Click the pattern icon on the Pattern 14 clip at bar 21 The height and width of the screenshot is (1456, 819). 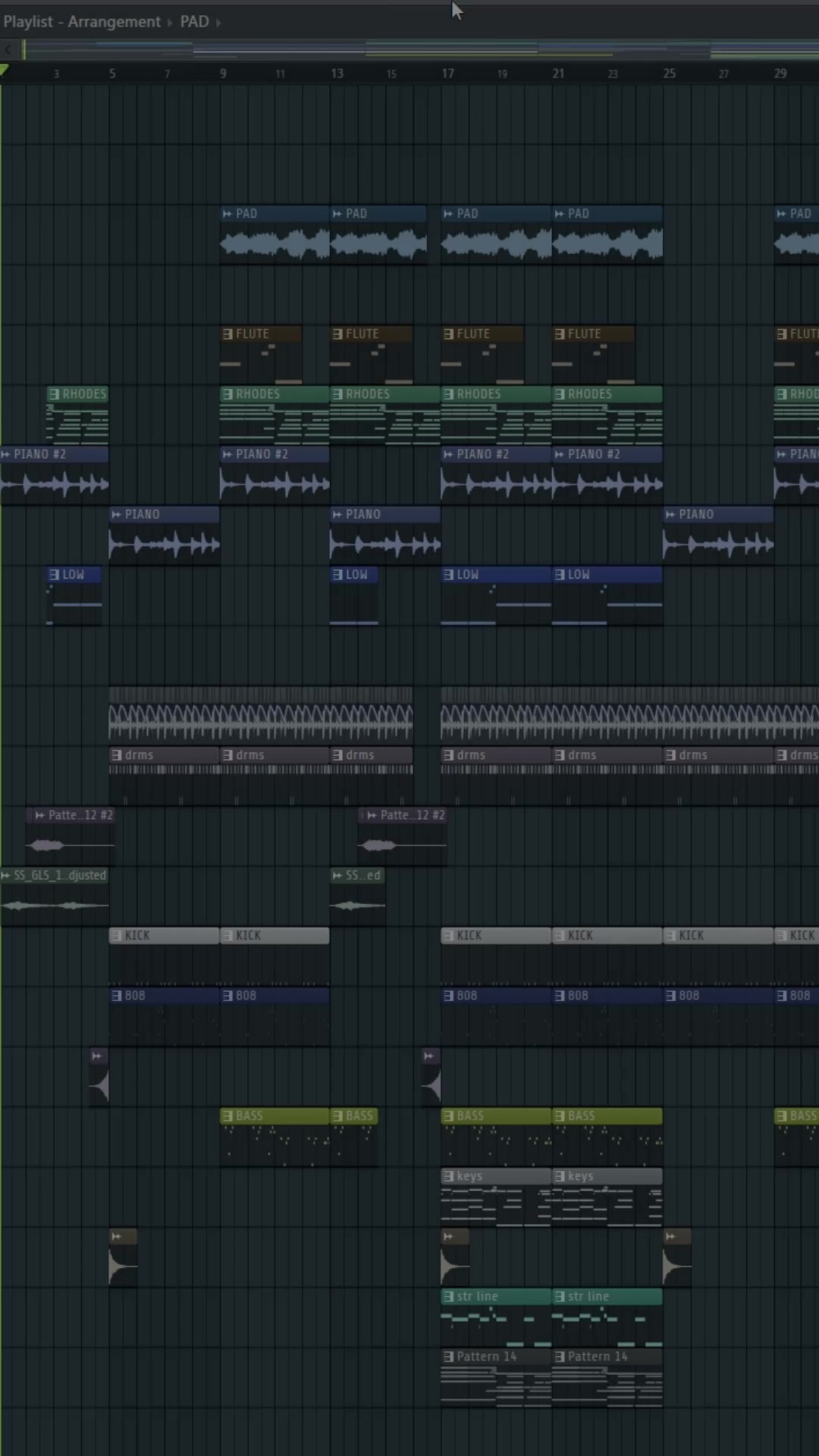coord(559,1357)
